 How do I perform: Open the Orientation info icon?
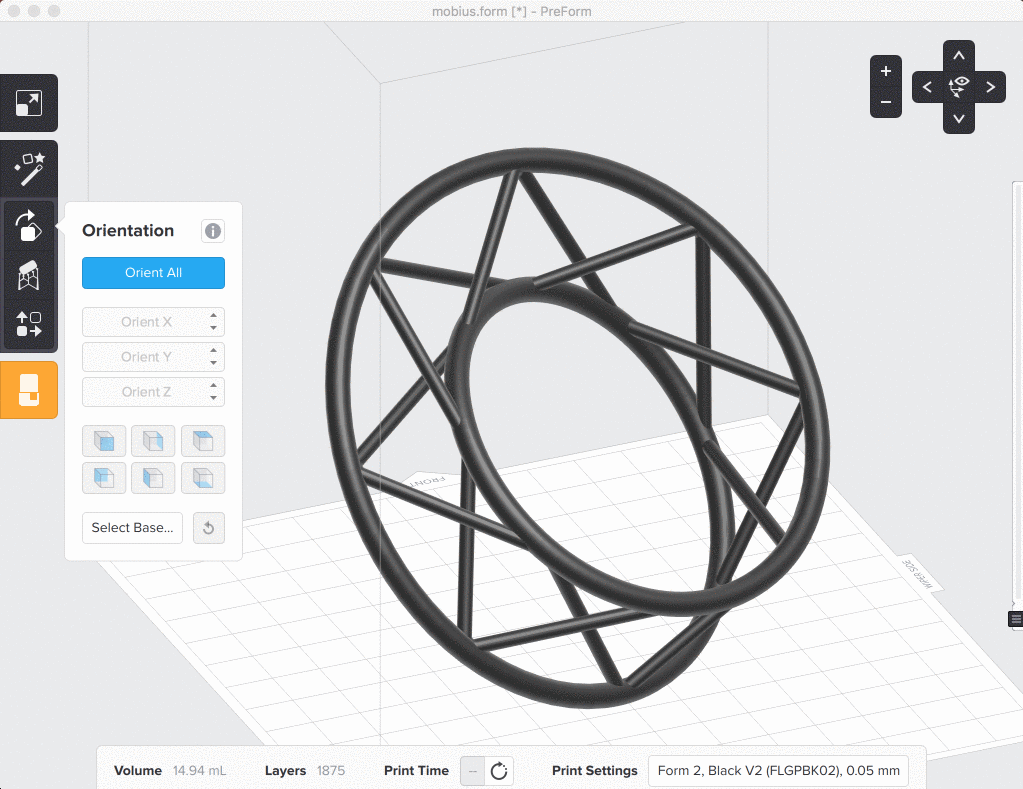coord(213,231)
